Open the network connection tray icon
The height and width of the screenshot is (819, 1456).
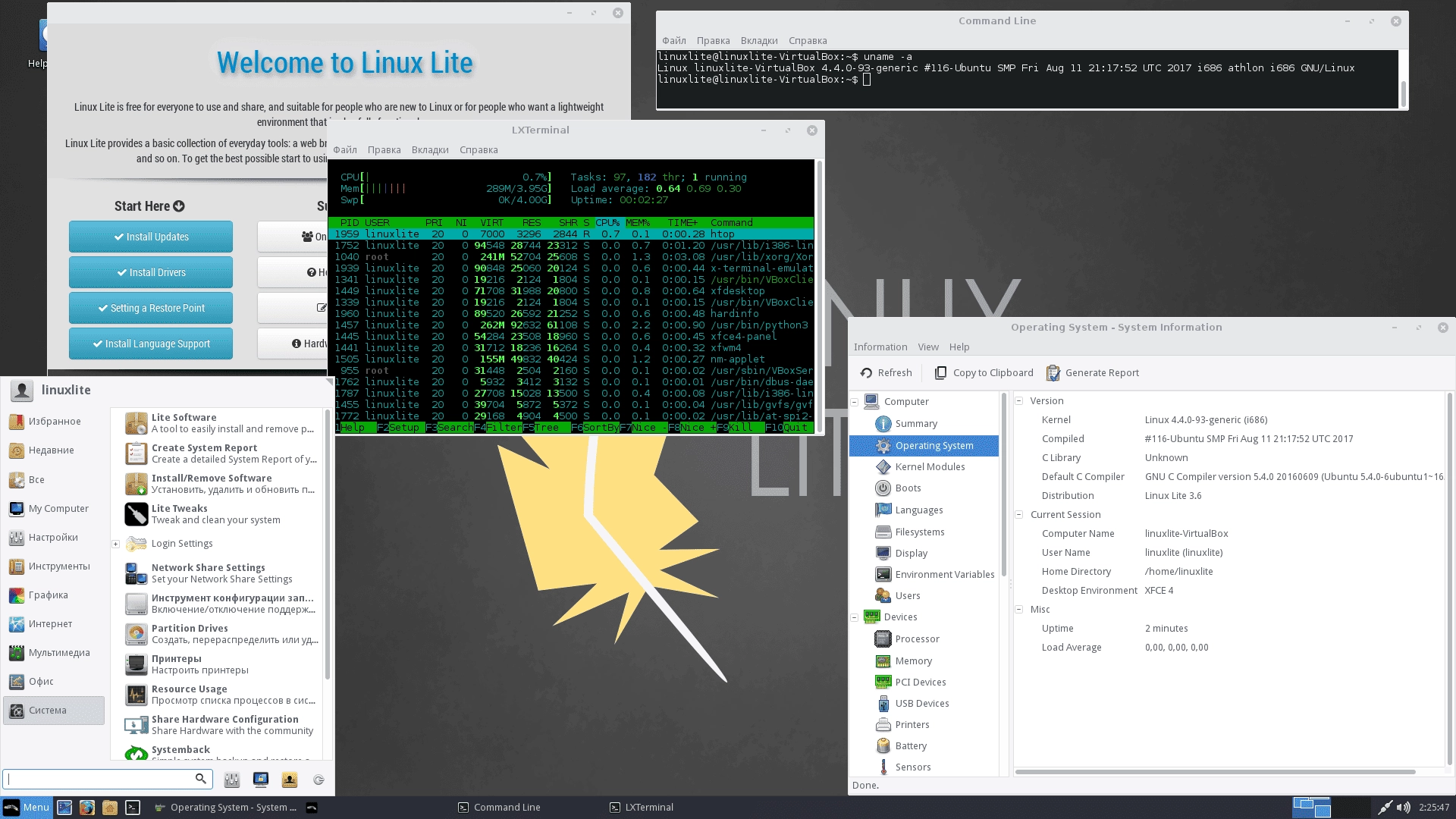point(1385,808)
